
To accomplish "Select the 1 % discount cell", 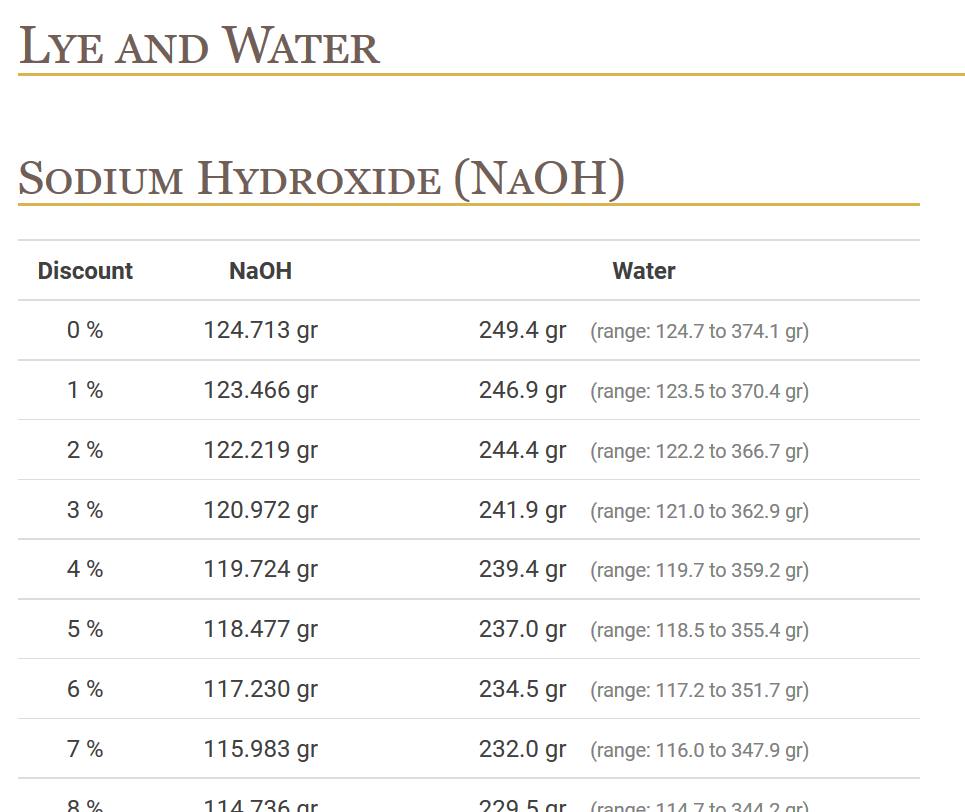I will point(85,390).
